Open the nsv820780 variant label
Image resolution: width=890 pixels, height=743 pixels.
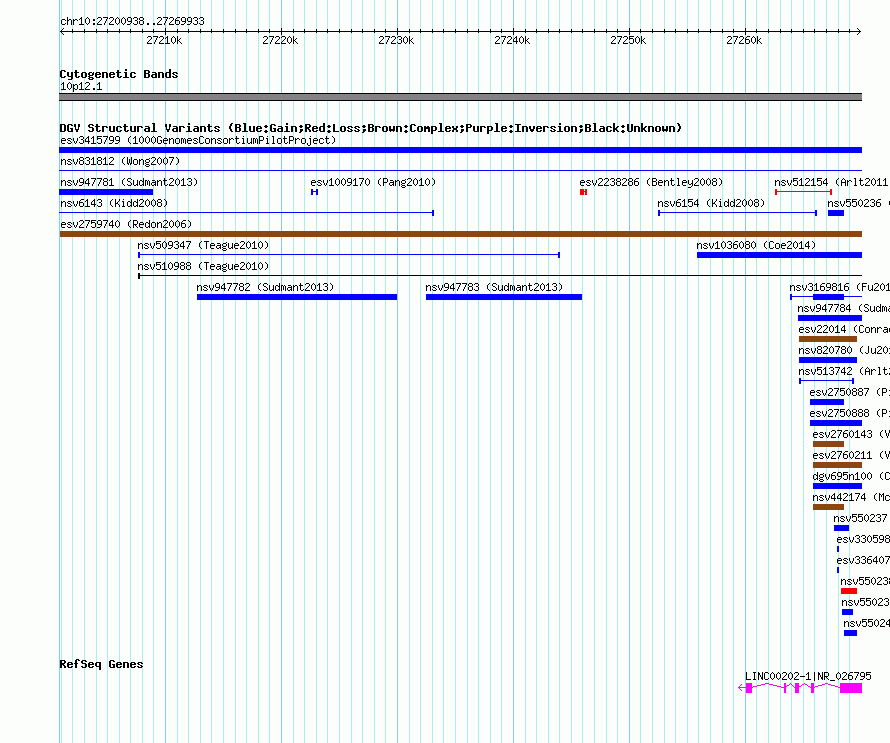point(844,350)
